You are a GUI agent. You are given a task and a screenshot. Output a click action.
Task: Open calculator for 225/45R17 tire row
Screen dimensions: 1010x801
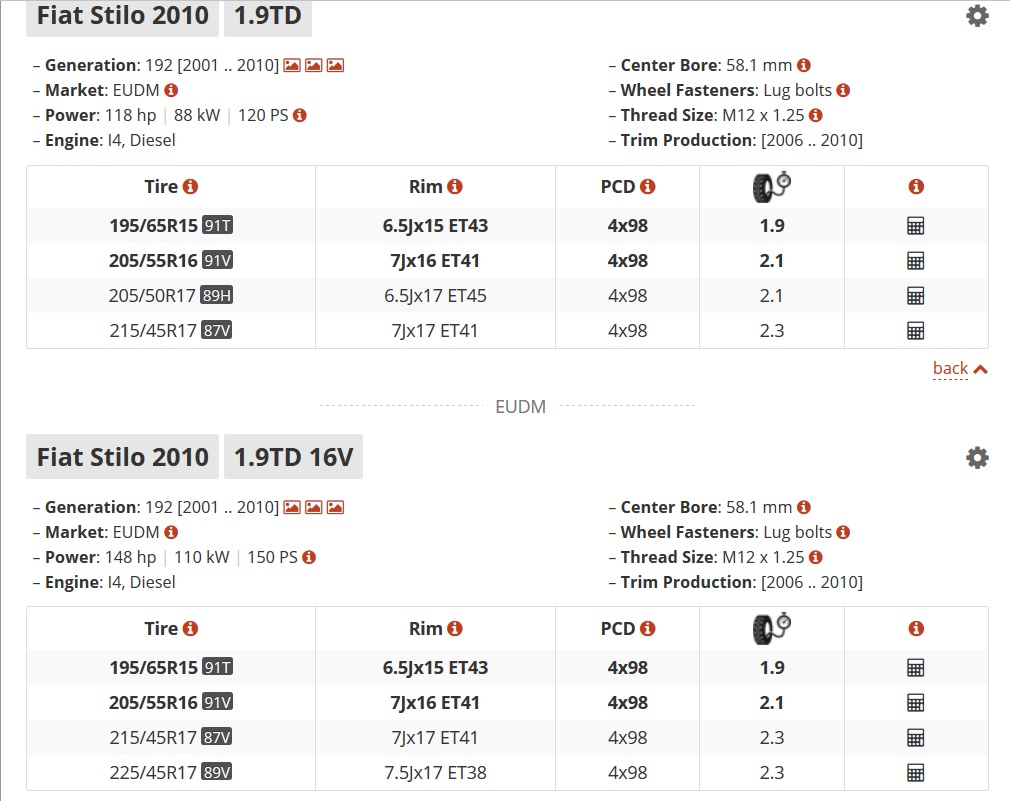(x=915, y=773)
